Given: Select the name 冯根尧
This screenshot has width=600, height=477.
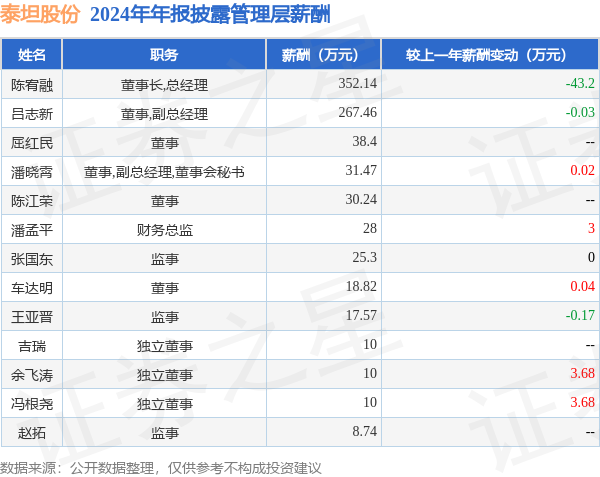Looking at the screenshot, I should [32, 404].
